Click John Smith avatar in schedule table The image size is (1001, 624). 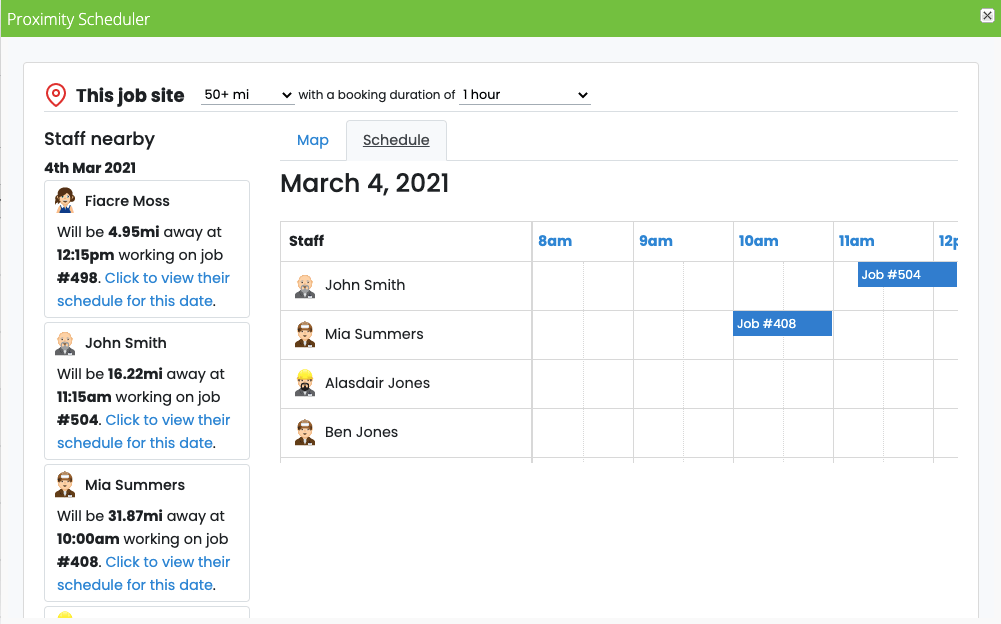305,285
